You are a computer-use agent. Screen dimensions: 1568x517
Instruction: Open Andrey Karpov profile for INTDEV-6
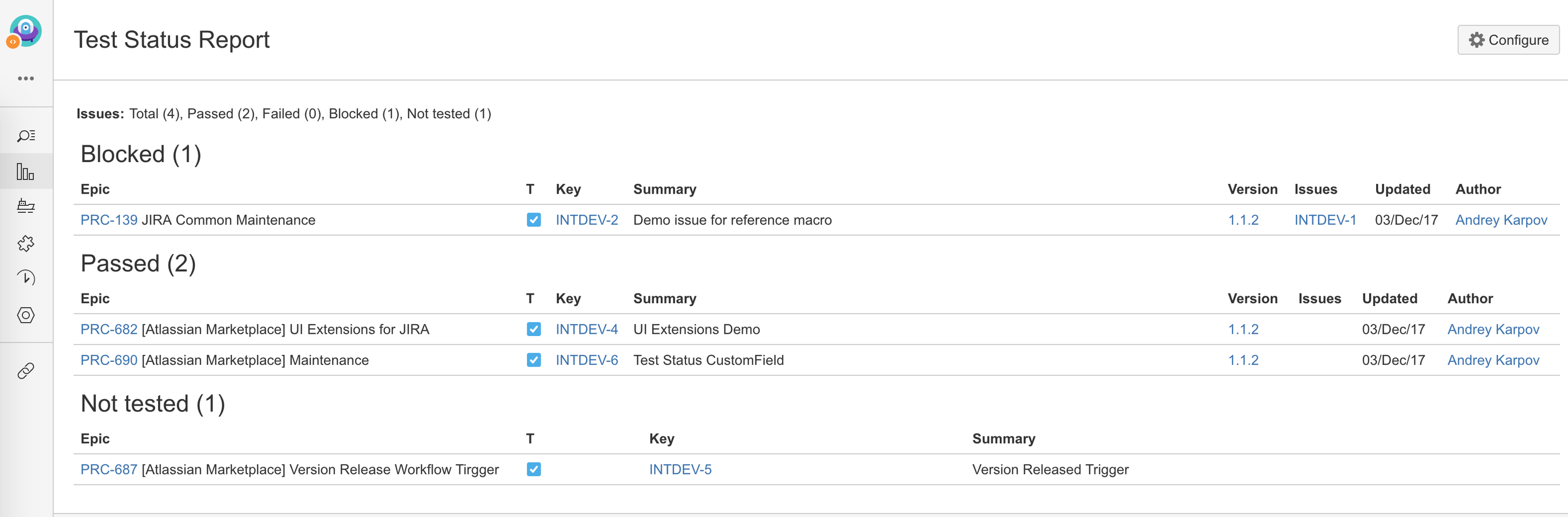1493,360
